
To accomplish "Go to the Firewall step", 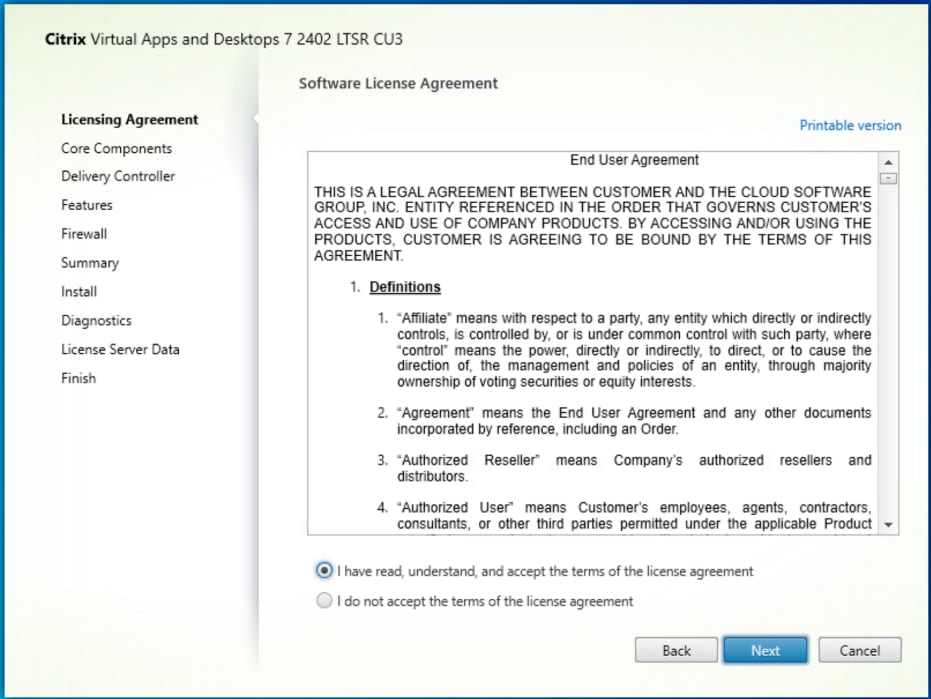I will (84, 234).
